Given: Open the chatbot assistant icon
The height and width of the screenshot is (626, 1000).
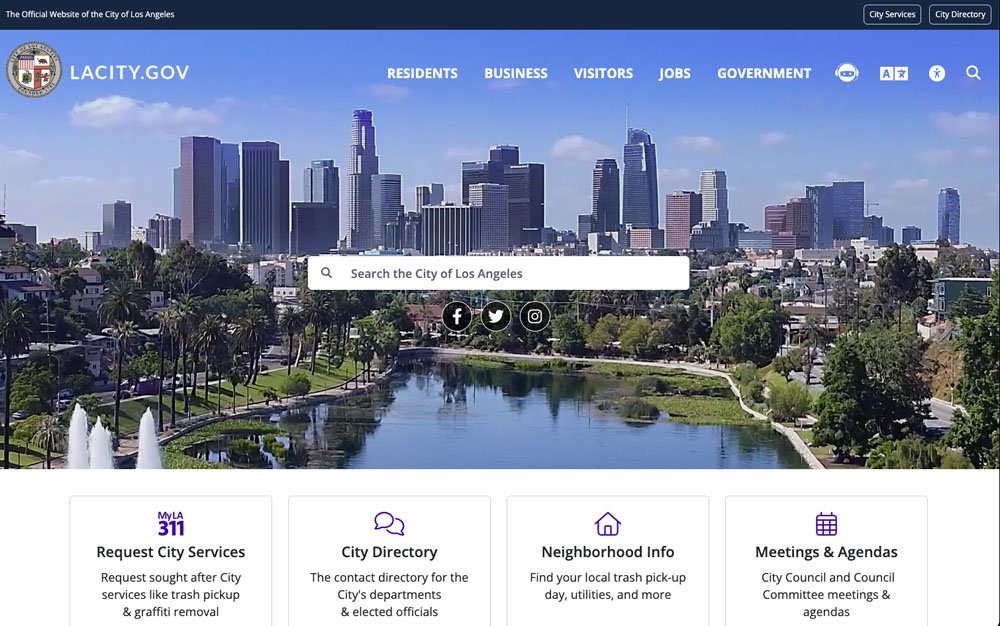Looking at the screenshot, I should [x=846, y=73].
